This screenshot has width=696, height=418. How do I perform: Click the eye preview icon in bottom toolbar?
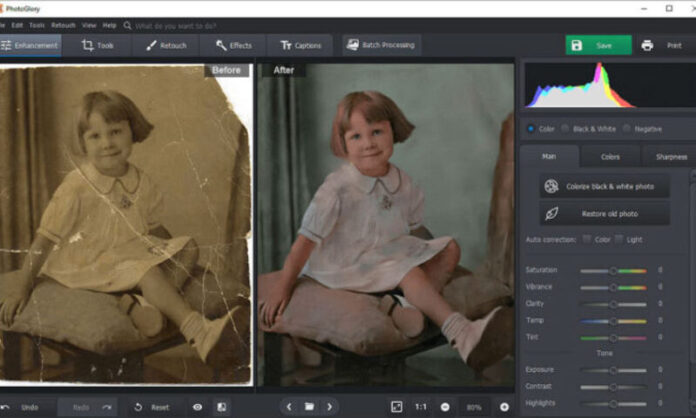pos(197,407)
